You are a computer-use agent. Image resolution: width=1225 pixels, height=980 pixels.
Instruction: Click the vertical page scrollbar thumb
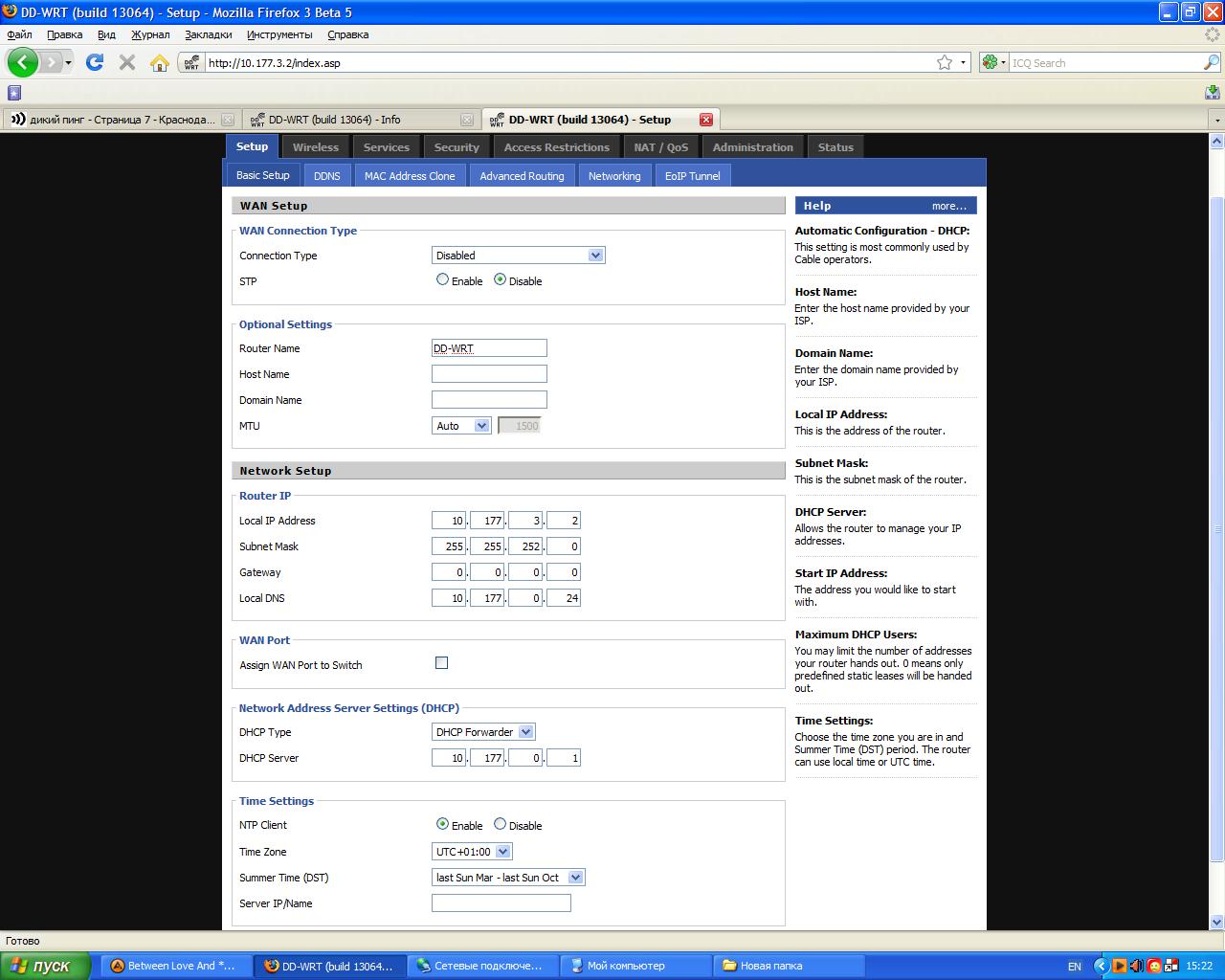(1217, 528)
